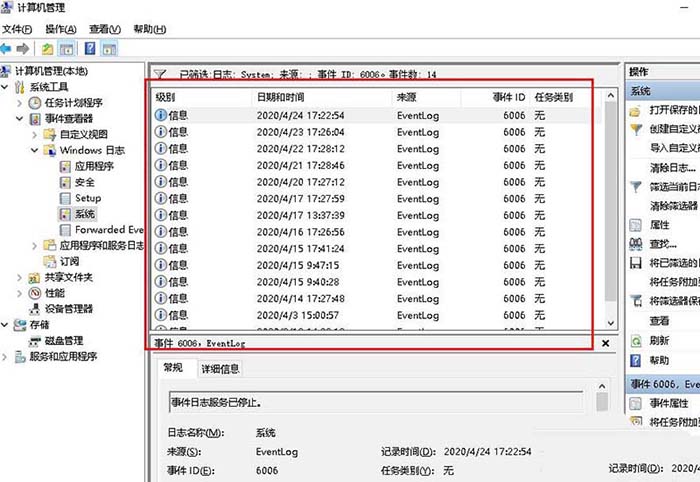Click the blue help icon in toolbar
Screen dimensions: 700x482
(x=90, y=48)
